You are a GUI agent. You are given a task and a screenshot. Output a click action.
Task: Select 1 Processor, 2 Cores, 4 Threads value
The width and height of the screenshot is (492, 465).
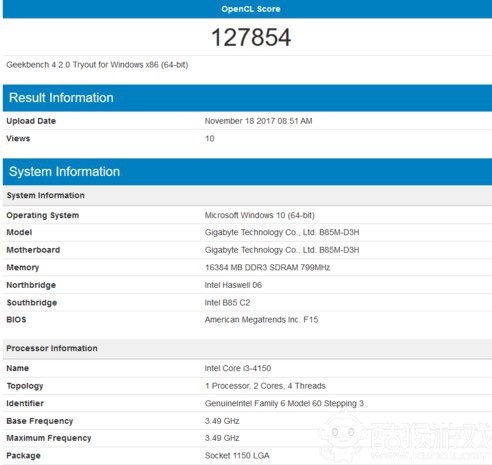[x=265, y=386]
